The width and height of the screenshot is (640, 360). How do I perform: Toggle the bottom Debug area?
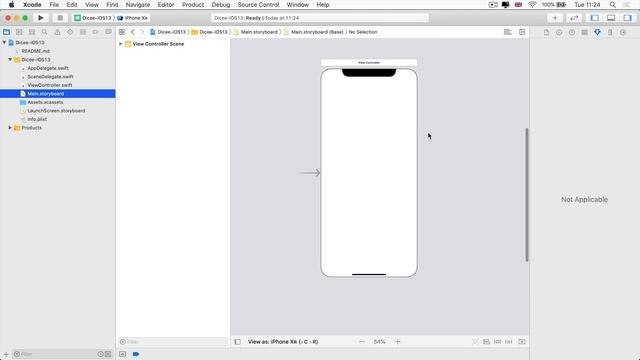(x=611, y=18)
